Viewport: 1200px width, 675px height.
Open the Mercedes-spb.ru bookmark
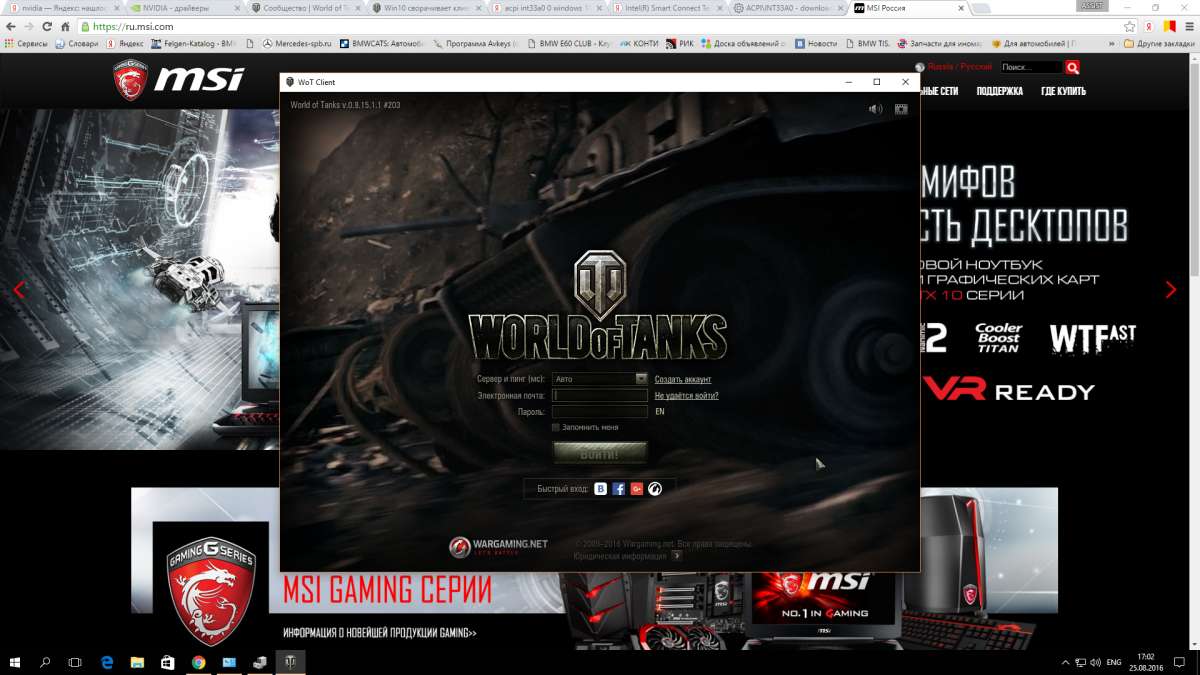296,44
